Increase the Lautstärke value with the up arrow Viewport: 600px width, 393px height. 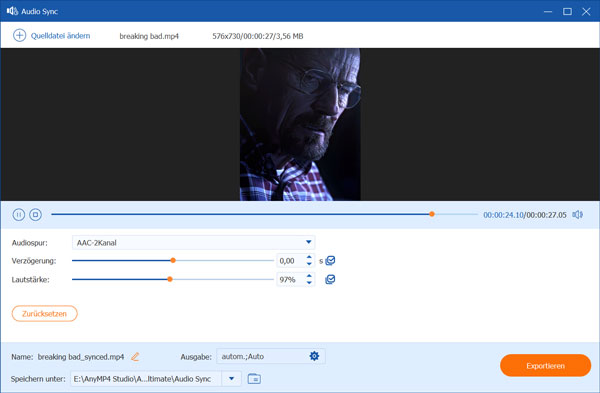[x=309, y=276]
